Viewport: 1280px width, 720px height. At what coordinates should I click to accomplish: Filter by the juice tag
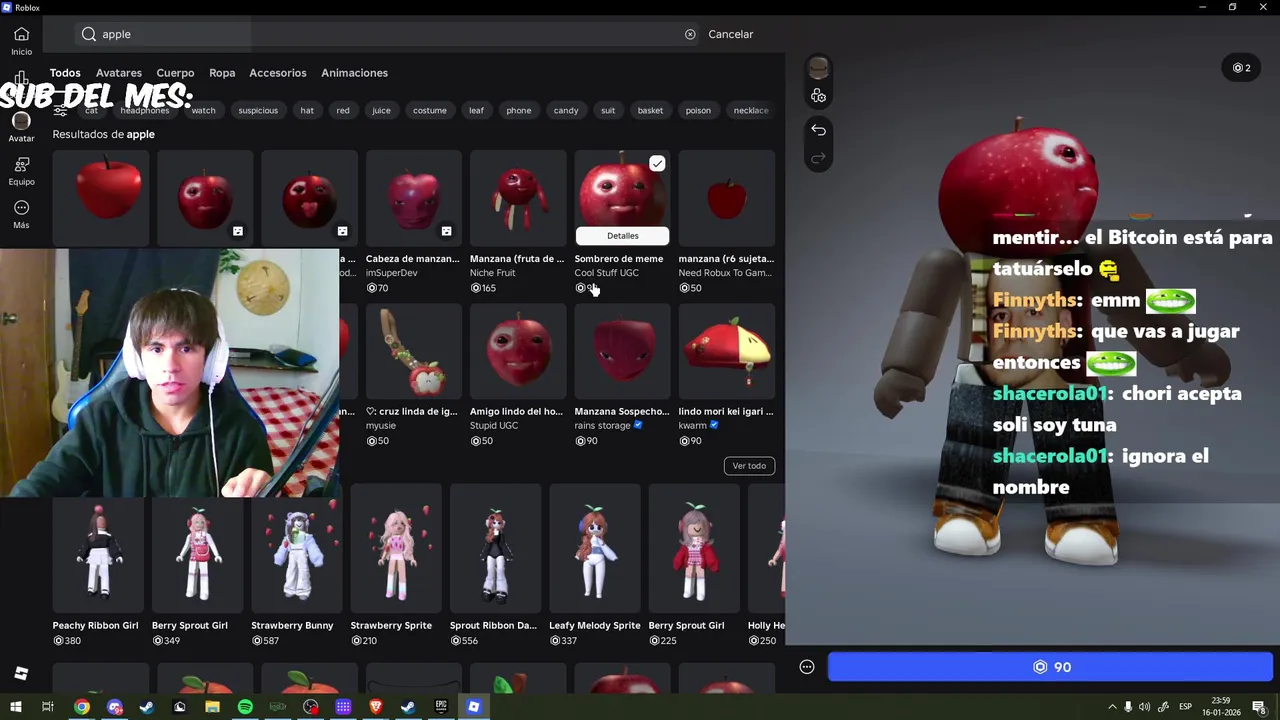tap(381, 110)
